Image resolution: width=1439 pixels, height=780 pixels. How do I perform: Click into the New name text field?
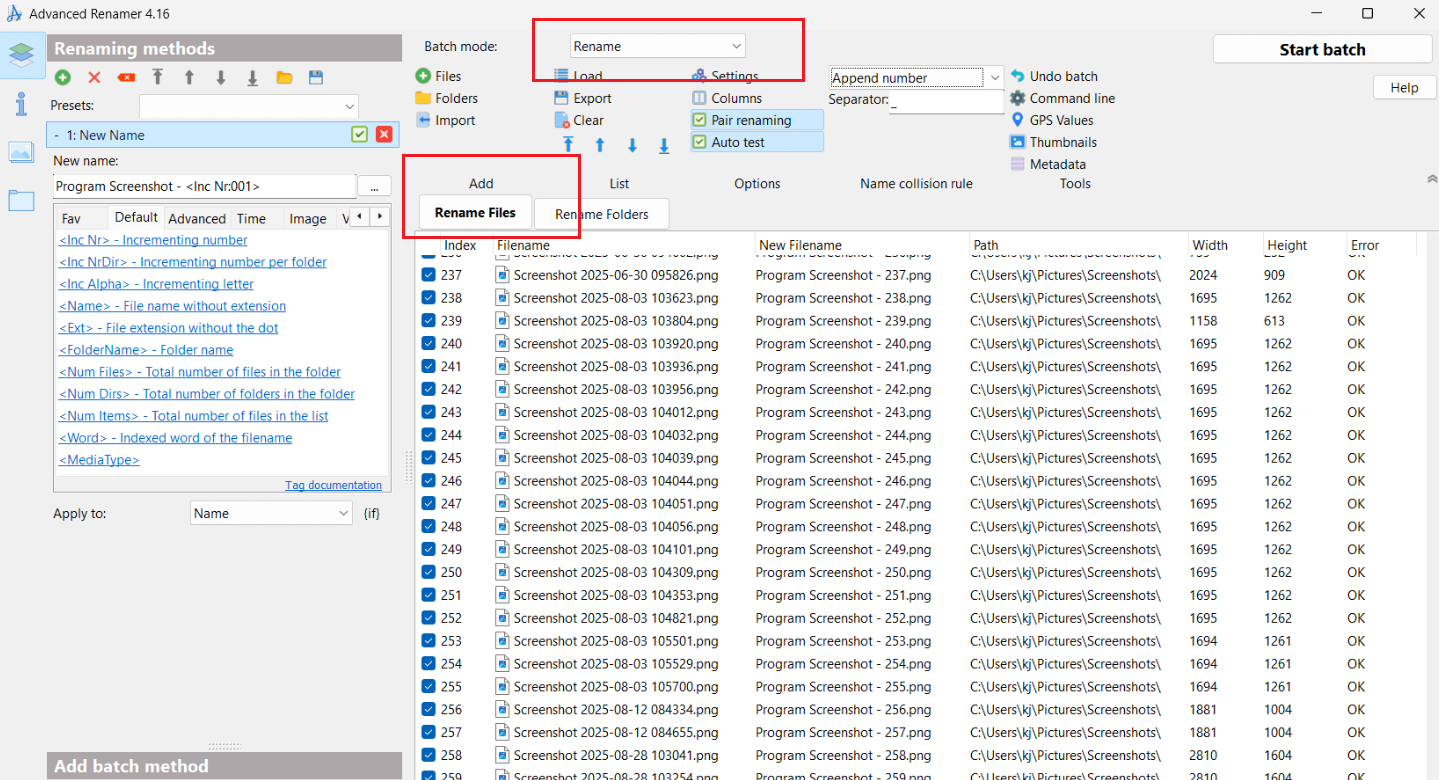point(204,186)
